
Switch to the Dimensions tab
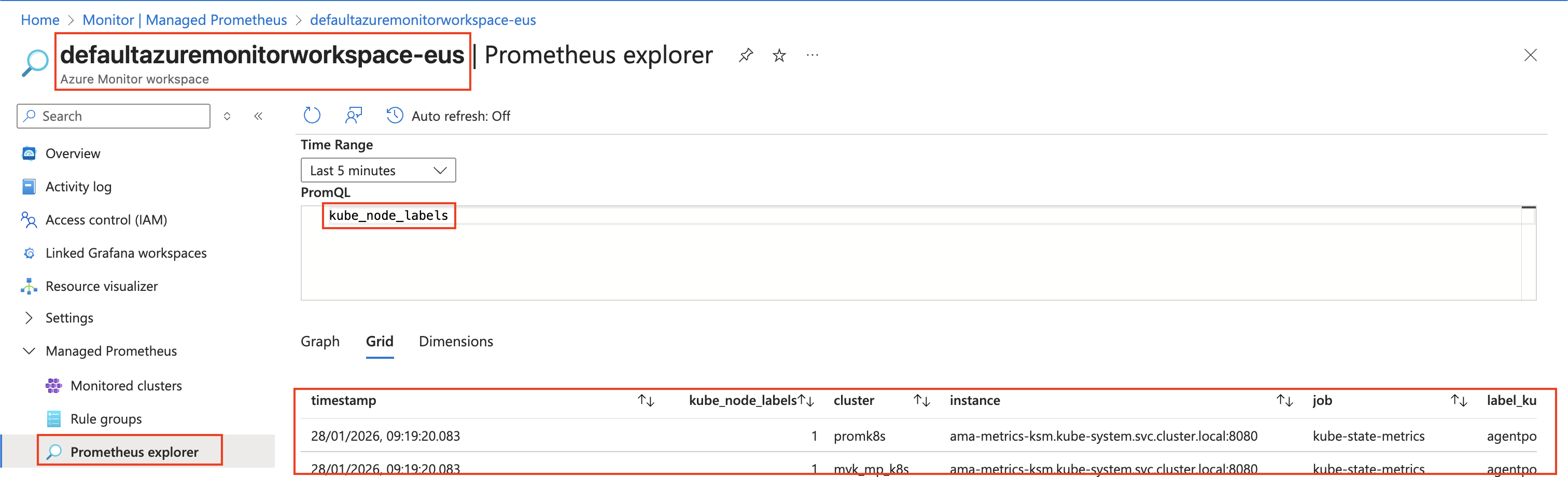click(456, 342)
